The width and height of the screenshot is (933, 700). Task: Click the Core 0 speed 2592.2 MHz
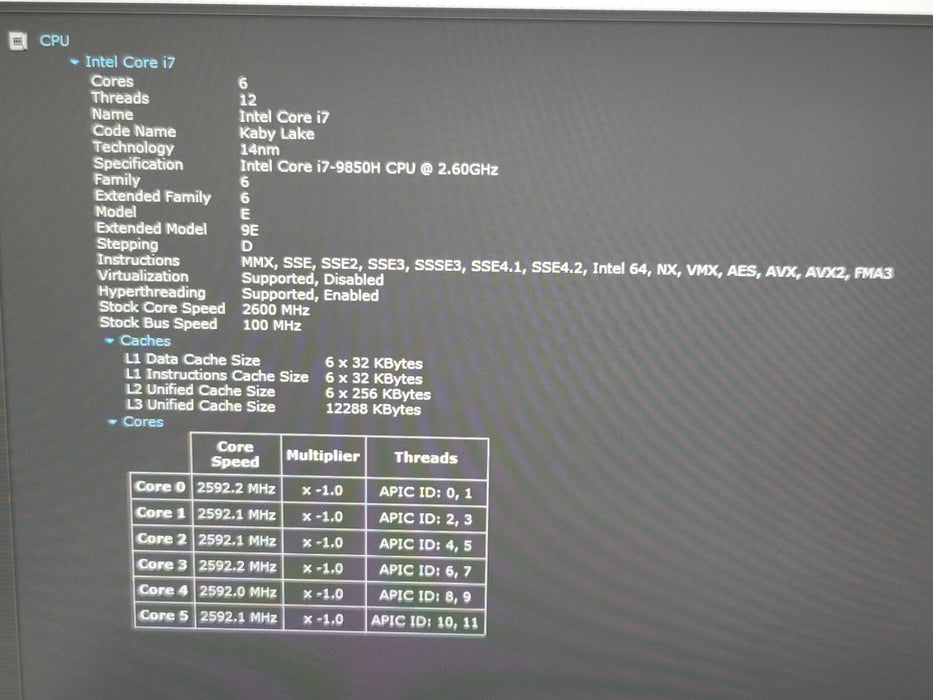point(236,488)
